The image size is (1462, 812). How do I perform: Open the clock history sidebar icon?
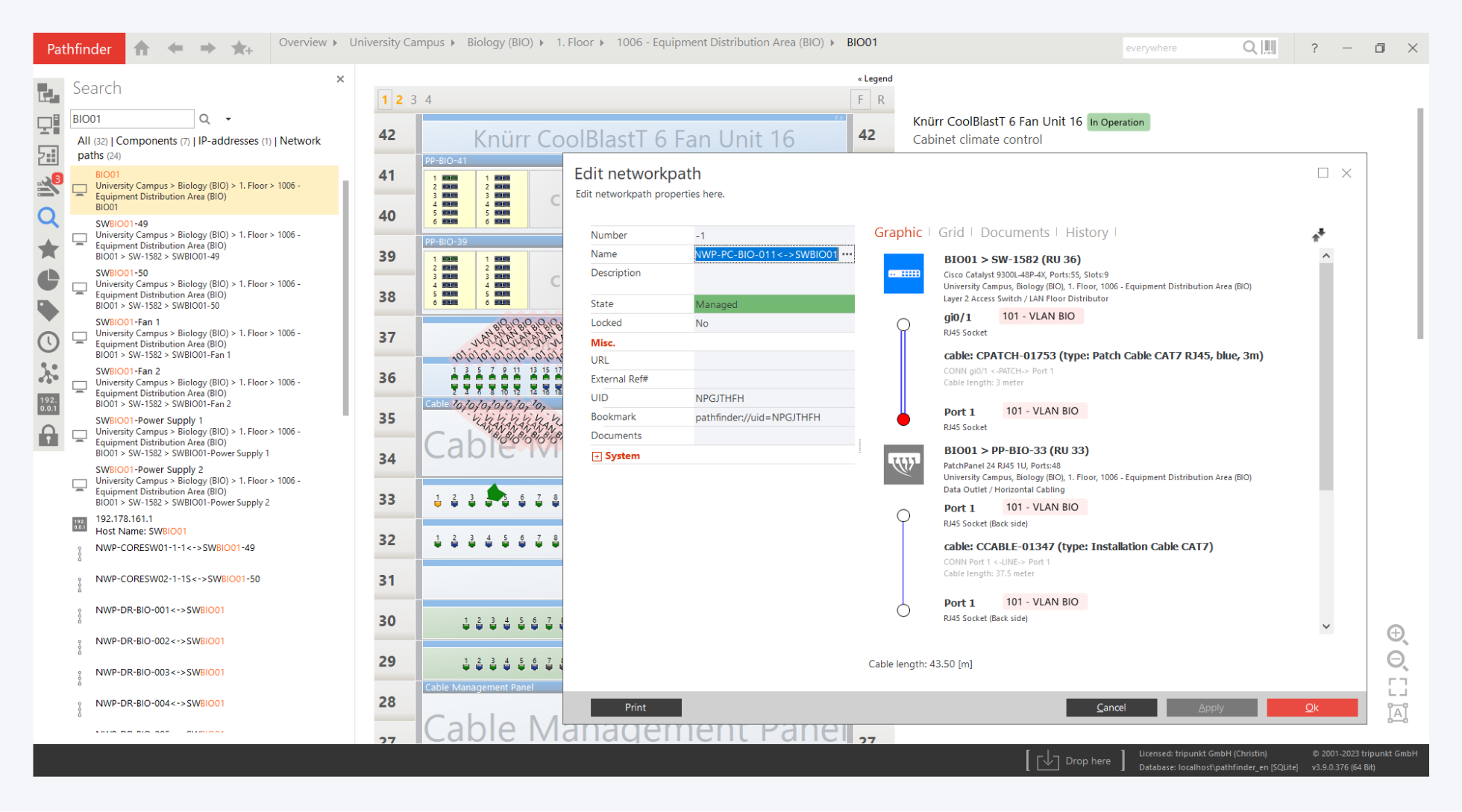coord(48,342)
